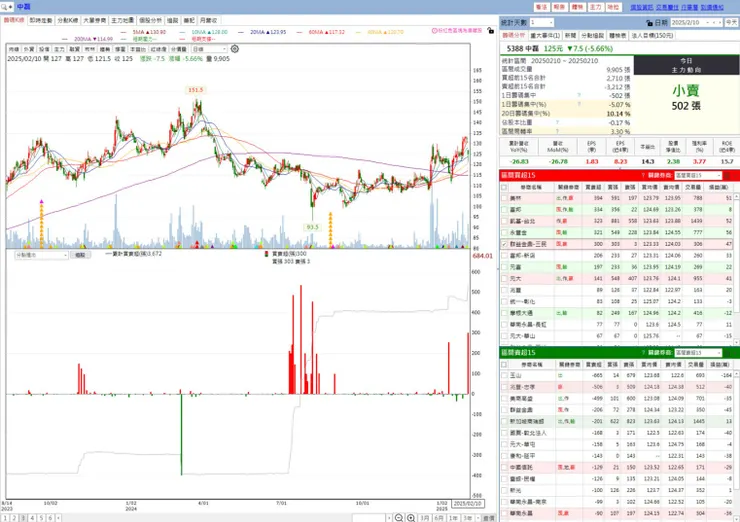Switch to the 即時走勢 tab

41,20
